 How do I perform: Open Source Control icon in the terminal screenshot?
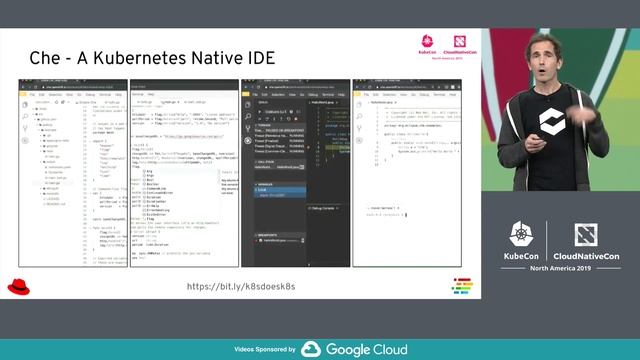359,129
